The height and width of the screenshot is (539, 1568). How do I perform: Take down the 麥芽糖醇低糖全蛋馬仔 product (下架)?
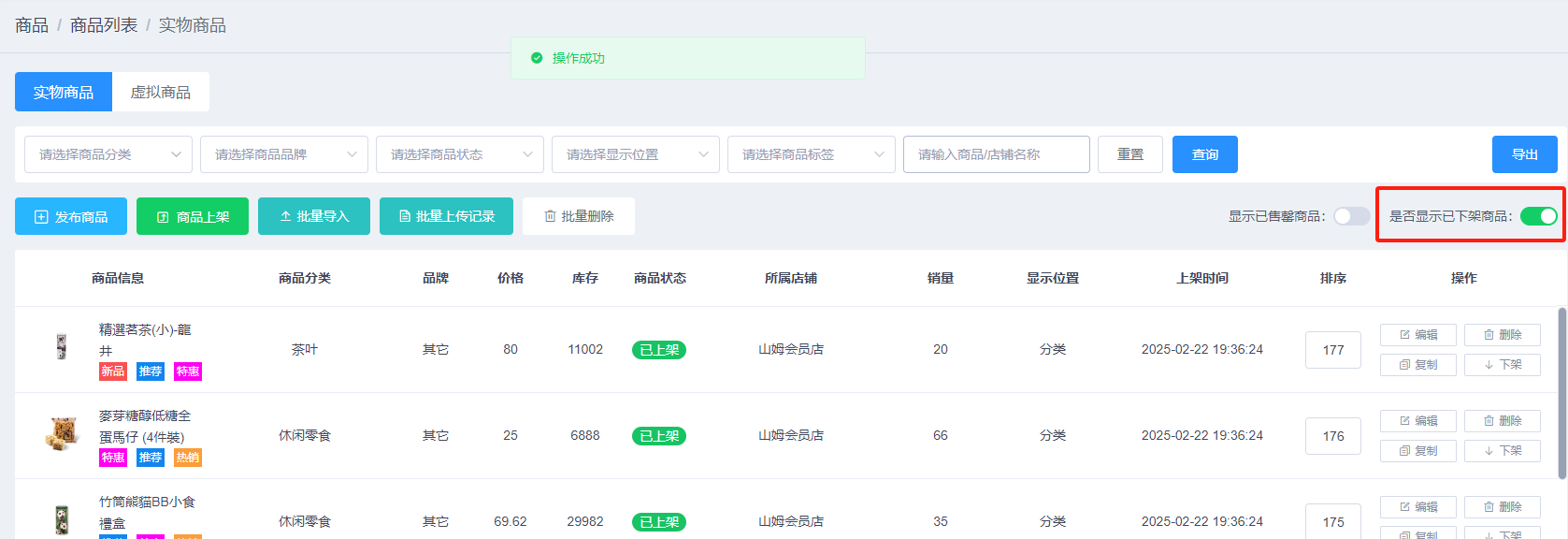tap(1502, 451)
